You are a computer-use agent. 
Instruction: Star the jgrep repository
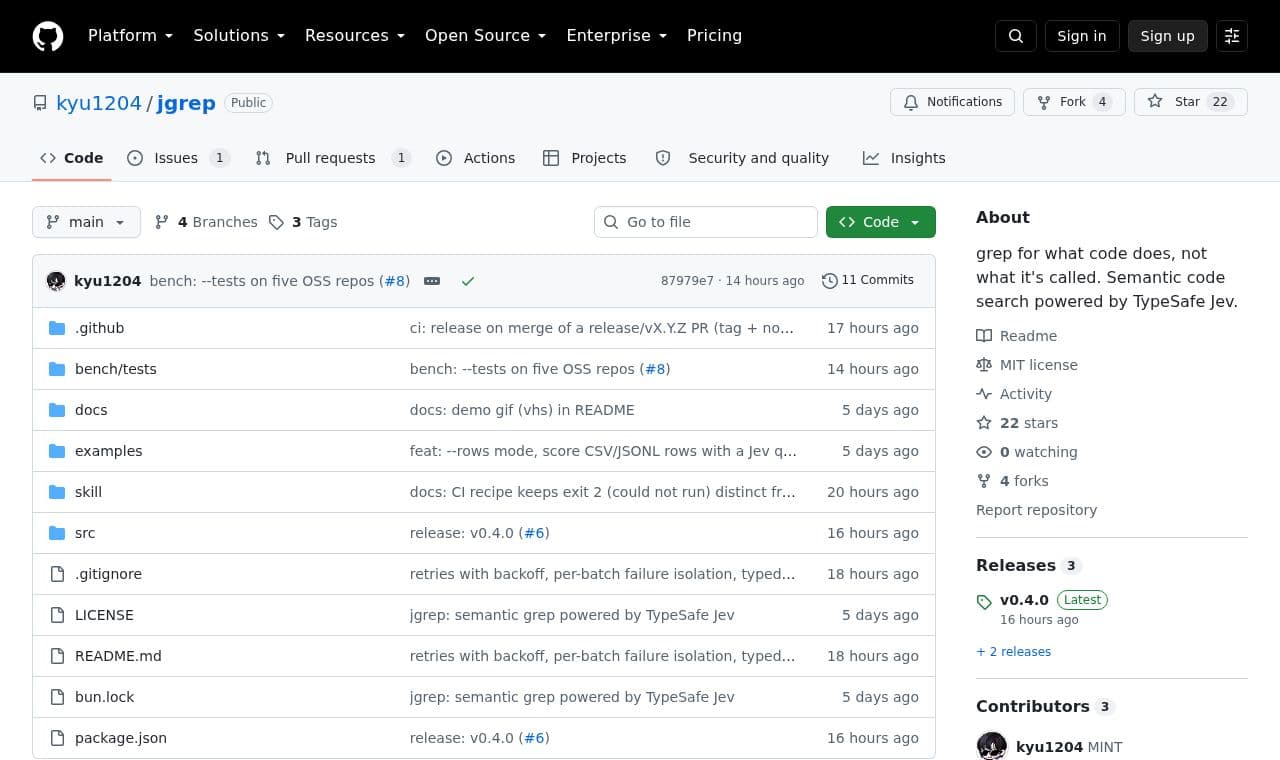click(x=1190, y=102)
